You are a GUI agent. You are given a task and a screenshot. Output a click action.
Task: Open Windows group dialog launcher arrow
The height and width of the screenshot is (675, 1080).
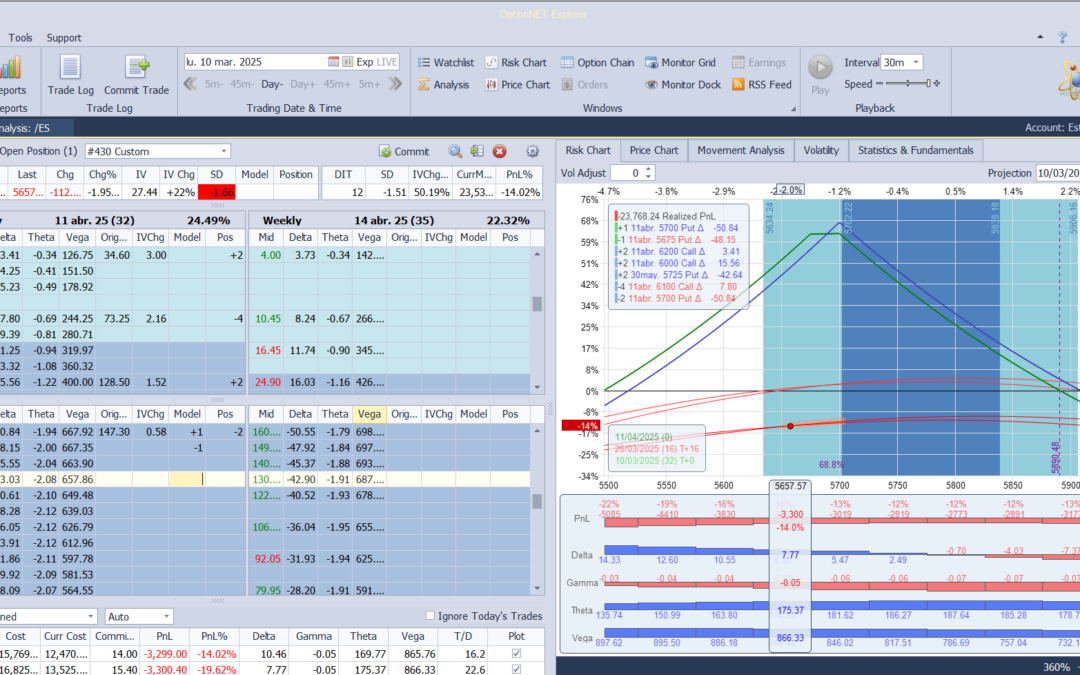coord(793,109)
